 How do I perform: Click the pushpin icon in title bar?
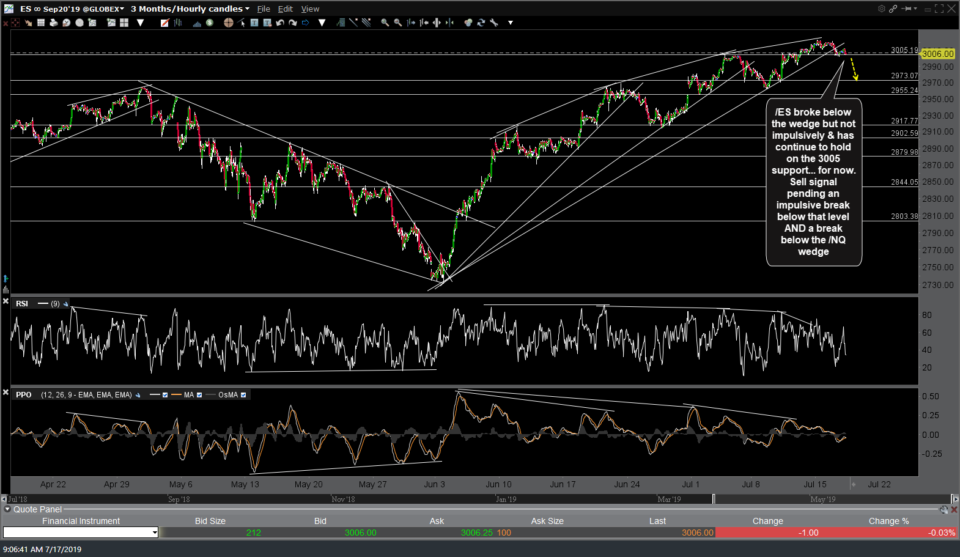[906, 9]
